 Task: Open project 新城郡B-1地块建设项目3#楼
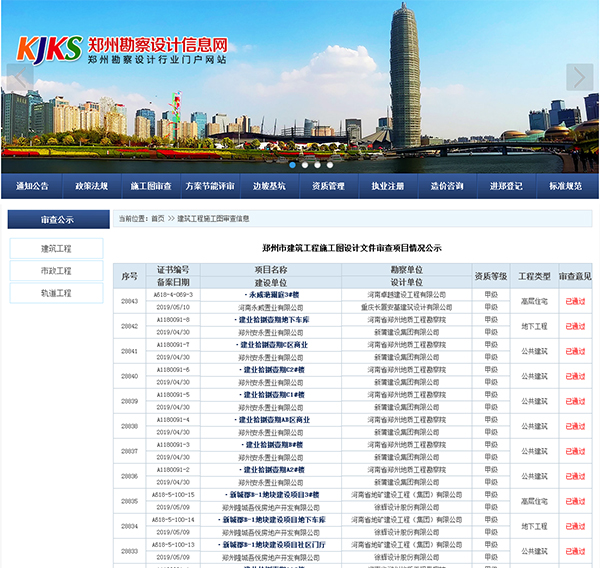tap(270, 495)
